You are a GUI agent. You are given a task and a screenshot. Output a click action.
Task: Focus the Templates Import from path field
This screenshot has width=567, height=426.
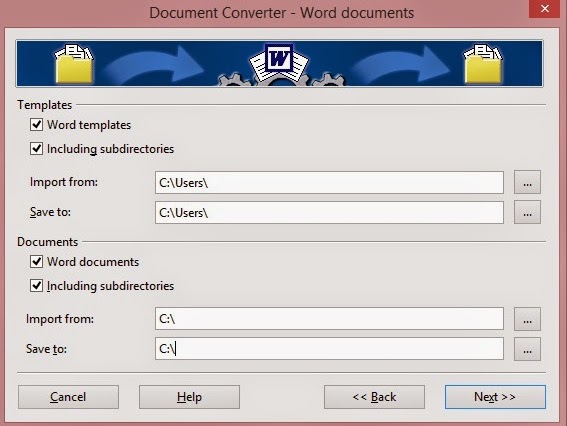[x=329, y=183]
